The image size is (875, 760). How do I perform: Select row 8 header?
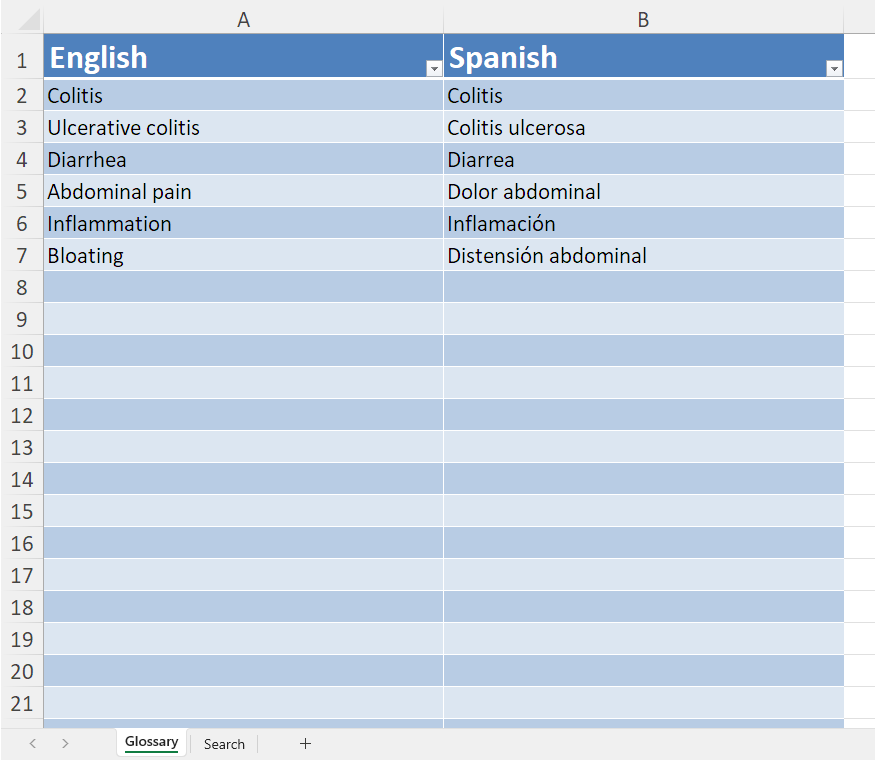tap(22, 288)
